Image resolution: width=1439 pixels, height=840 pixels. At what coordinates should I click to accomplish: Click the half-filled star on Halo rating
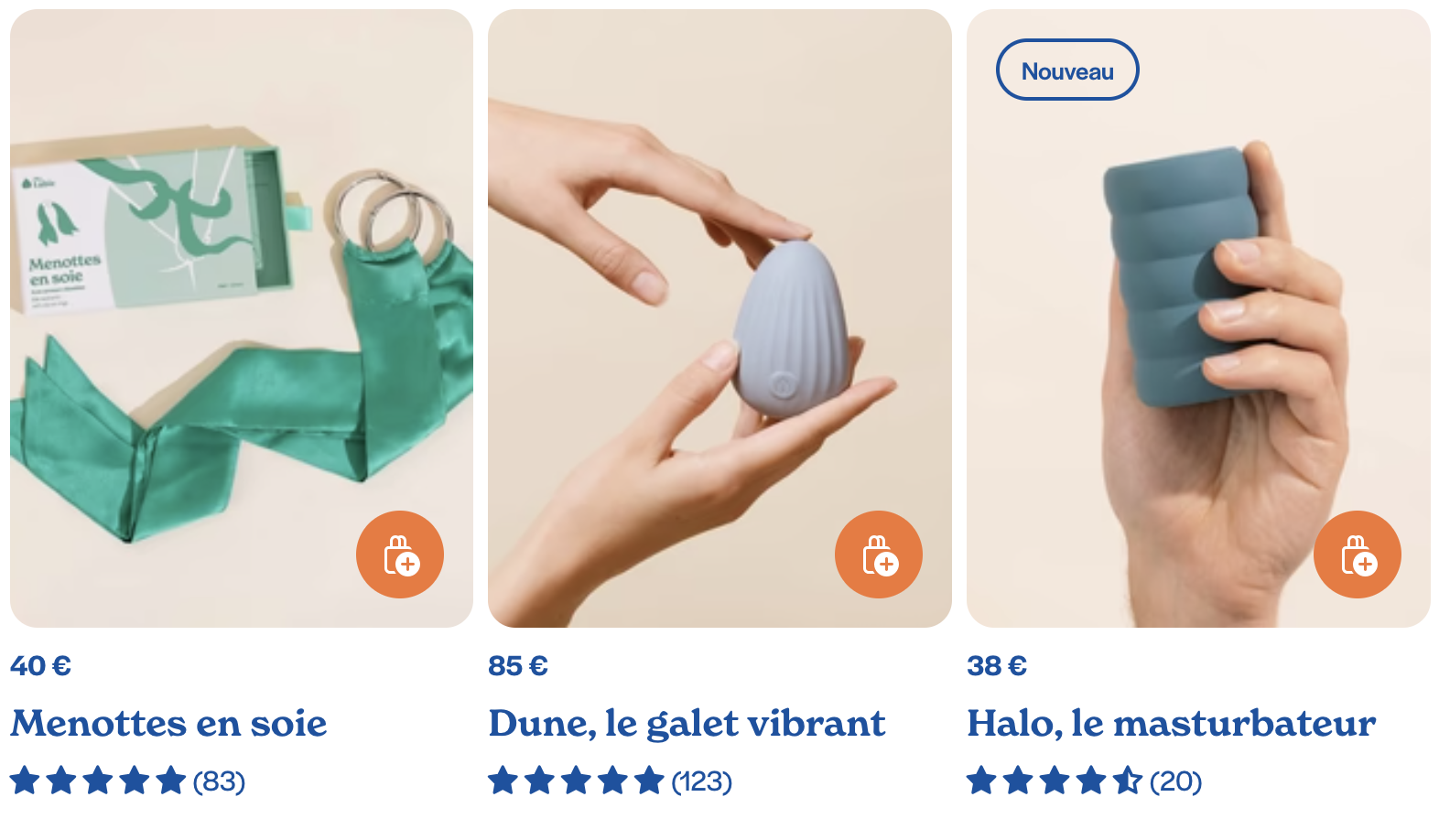pos(1128,781)
